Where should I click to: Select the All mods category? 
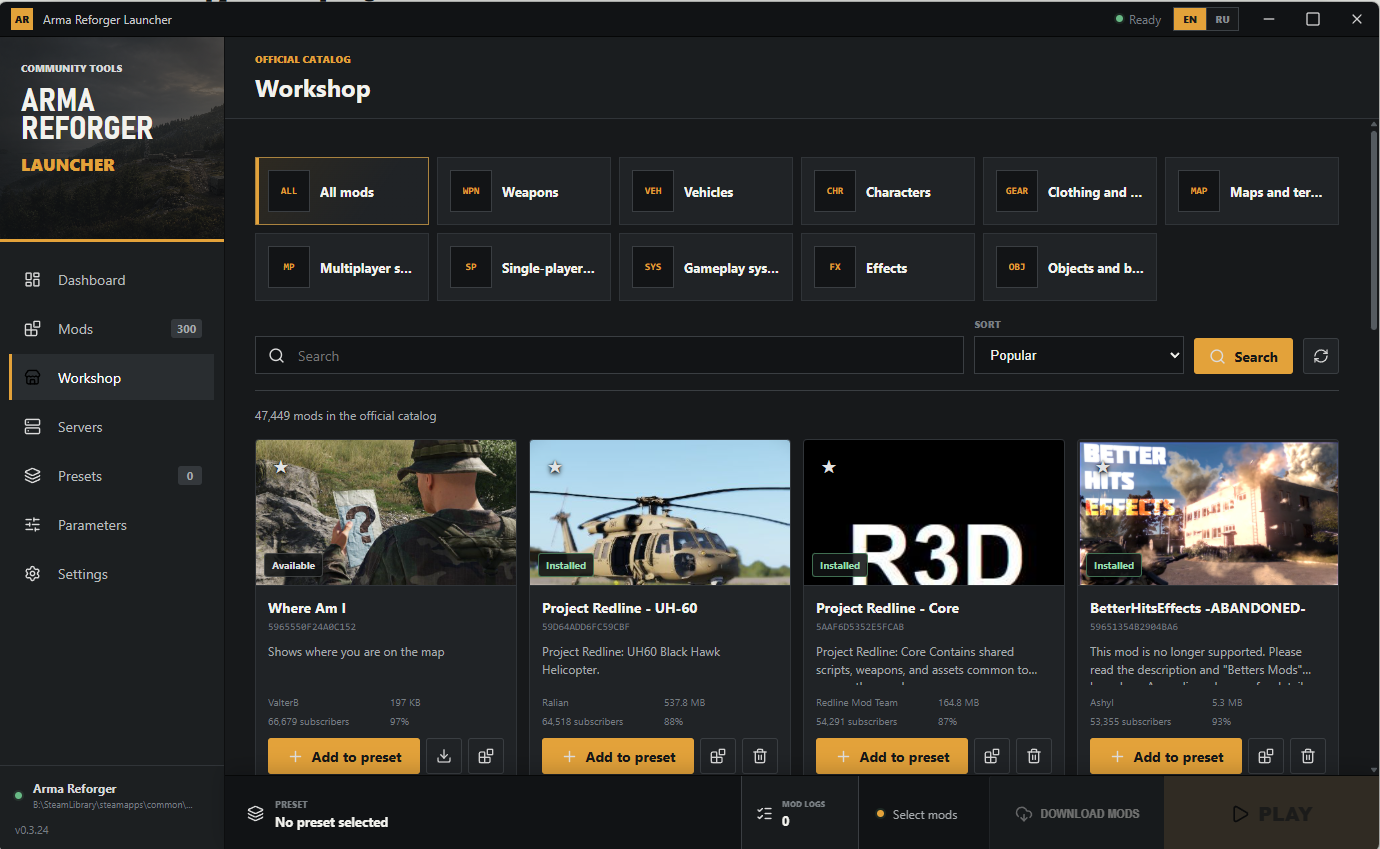(x=342, y=191)
